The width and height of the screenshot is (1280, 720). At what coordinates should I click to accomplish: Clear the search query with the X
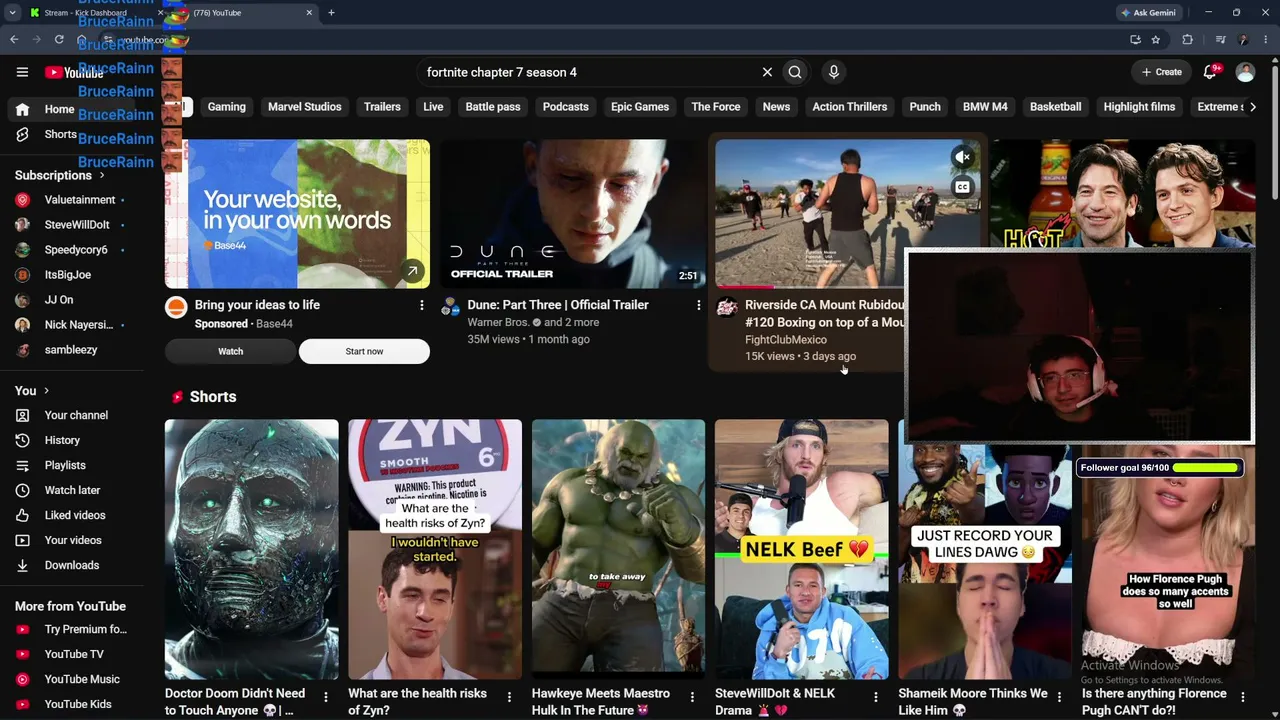click(767, 72)
